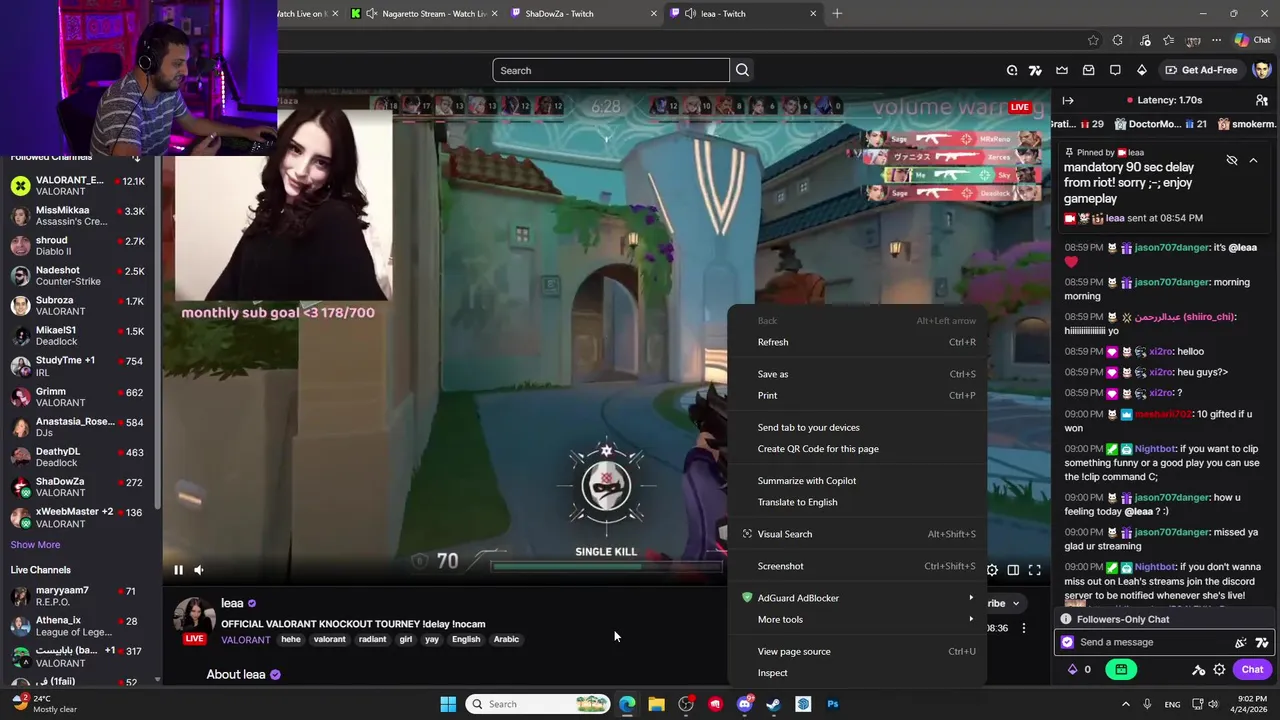Image resolution: width=1280 pixels, height=720 pixels.
Task: Click the Followers-Only Chat info icon
Action: pos(1066,619)
